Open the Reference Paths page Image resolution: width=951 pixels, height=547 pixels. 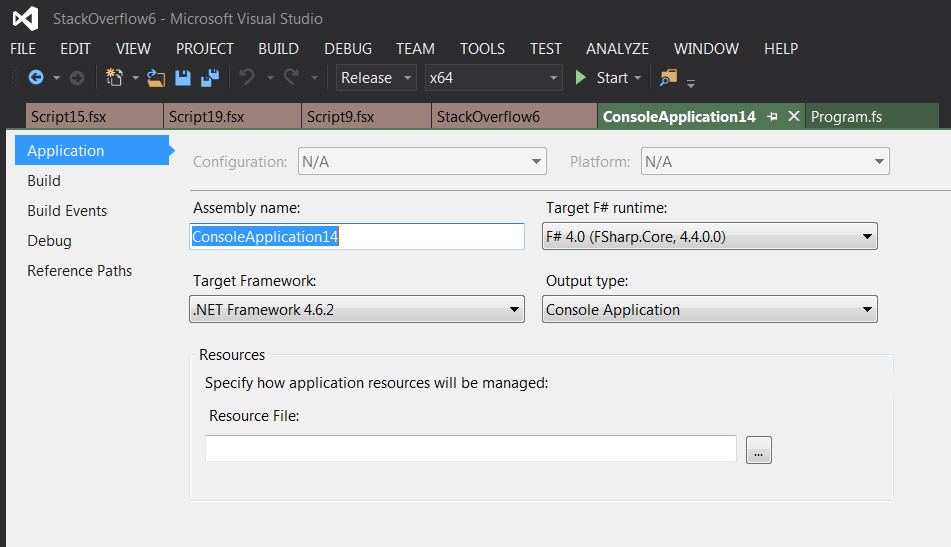(79, 271)
